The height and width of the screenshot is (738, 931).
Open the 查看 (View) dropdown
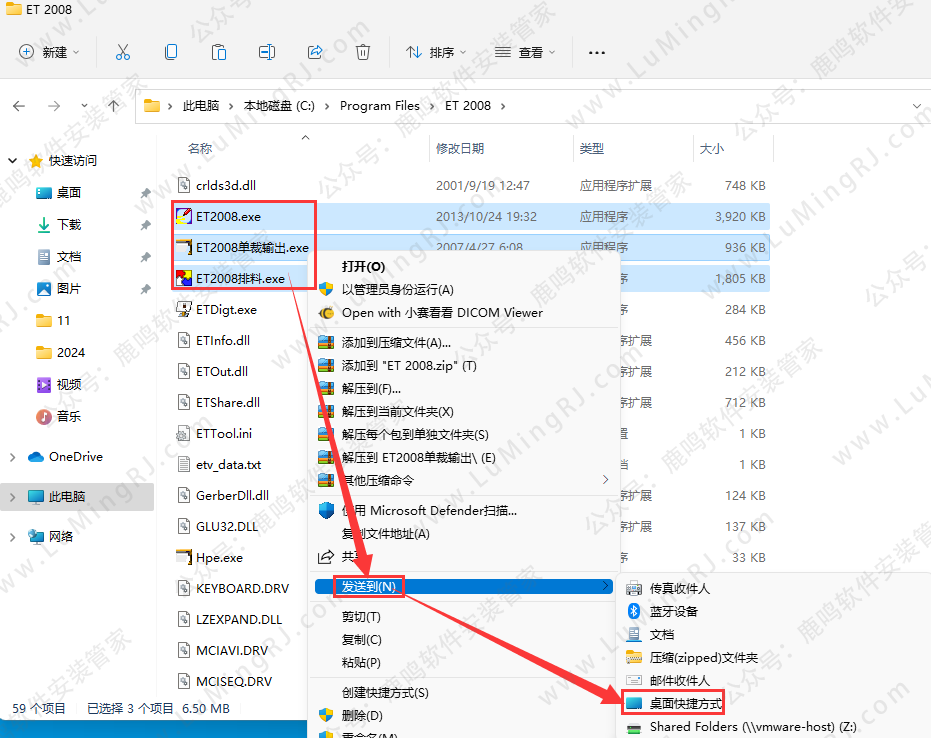pyautogui.click(x=526, y=52)
